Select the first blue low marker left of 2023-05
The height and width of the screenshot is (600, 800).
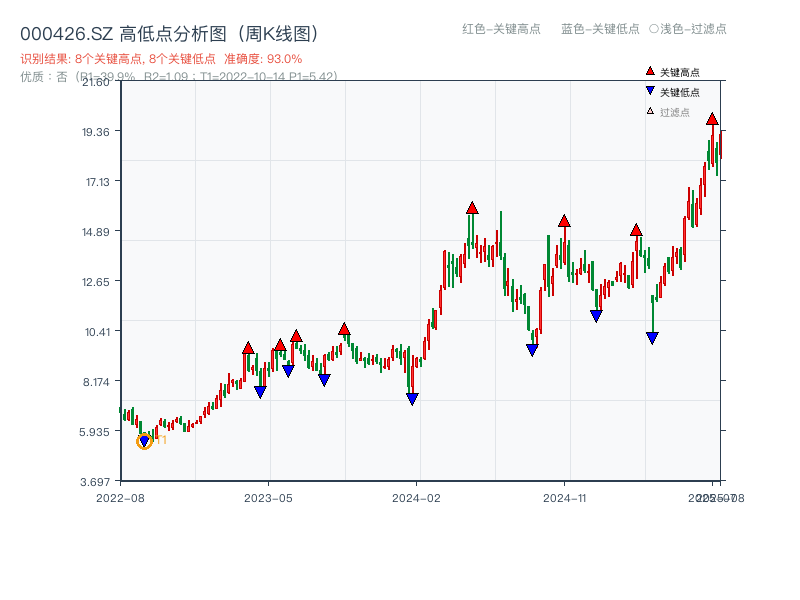click(260, 392)
